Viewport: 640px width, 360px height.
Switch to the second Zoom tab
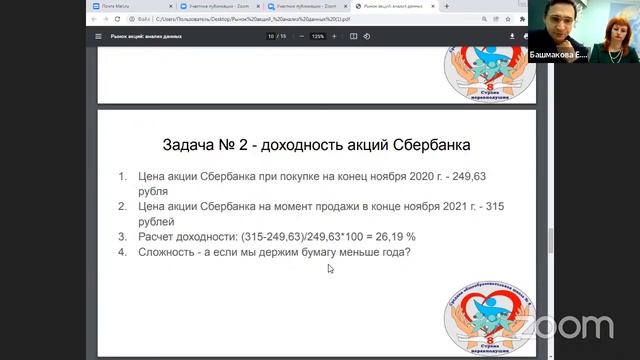point(306,6)
